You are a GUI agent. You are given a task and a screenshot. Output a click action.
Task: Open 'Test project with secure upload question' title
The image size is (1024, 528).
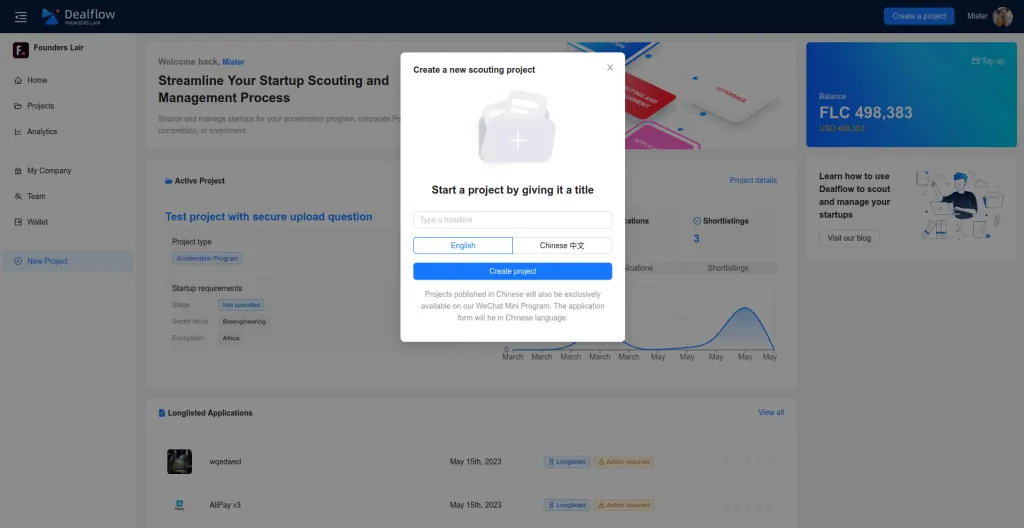(x=268, y=216)
